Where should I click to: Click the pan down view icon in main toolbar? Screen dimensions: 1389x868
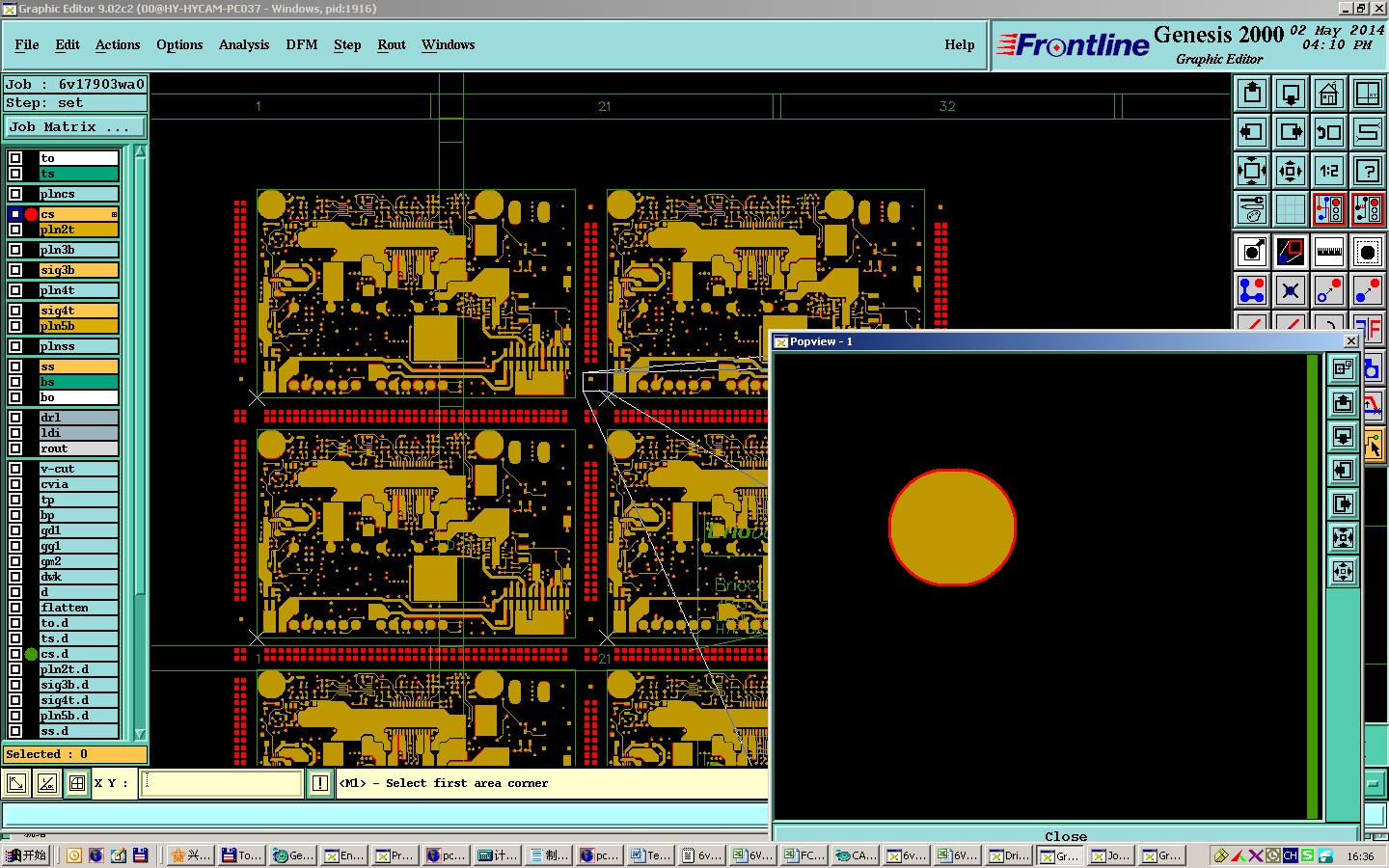click(1291, 94)
